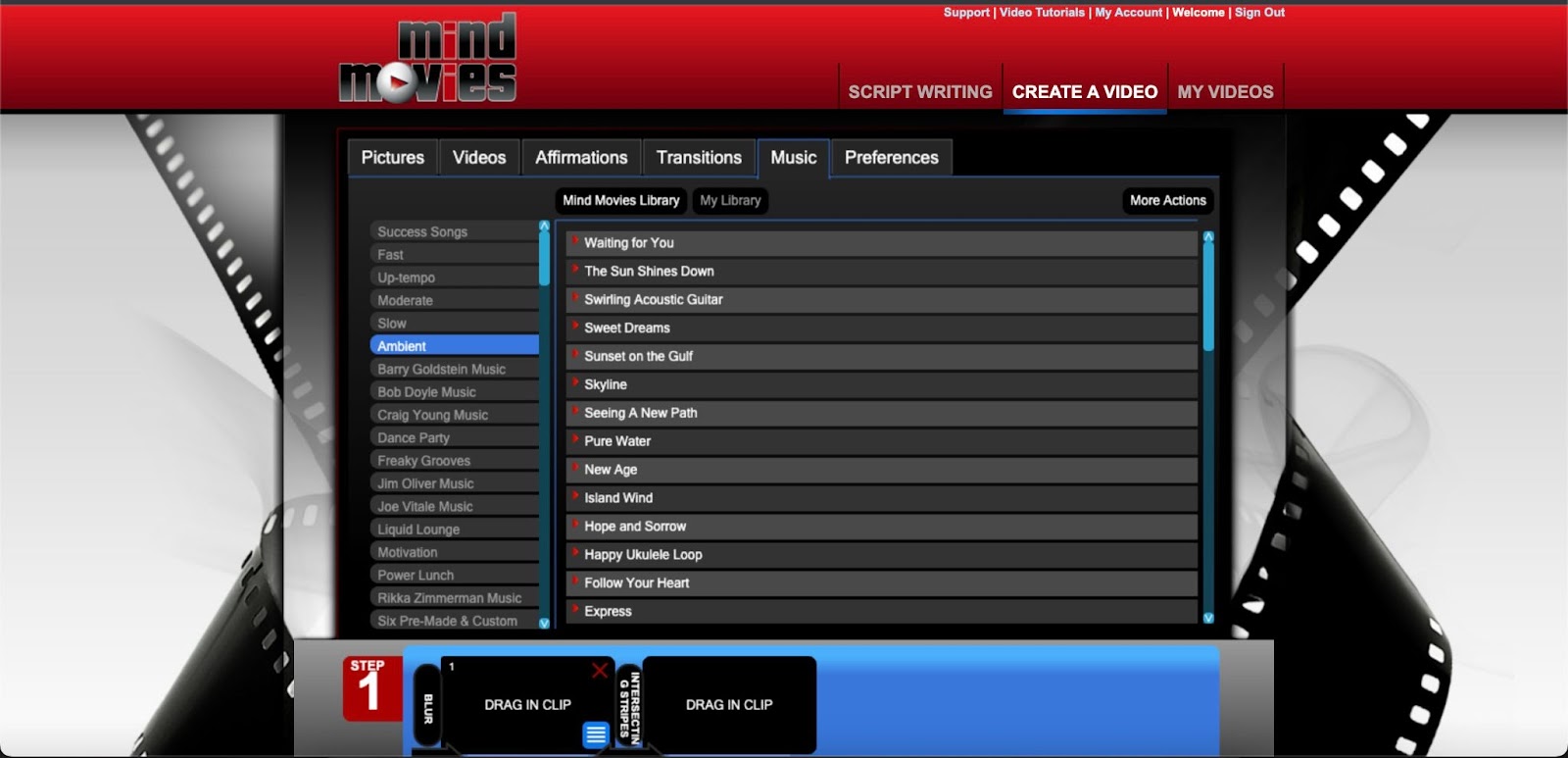Switch to the Videos tab
Viewport: 1568px width, 758px height.
tap(479, 158)
